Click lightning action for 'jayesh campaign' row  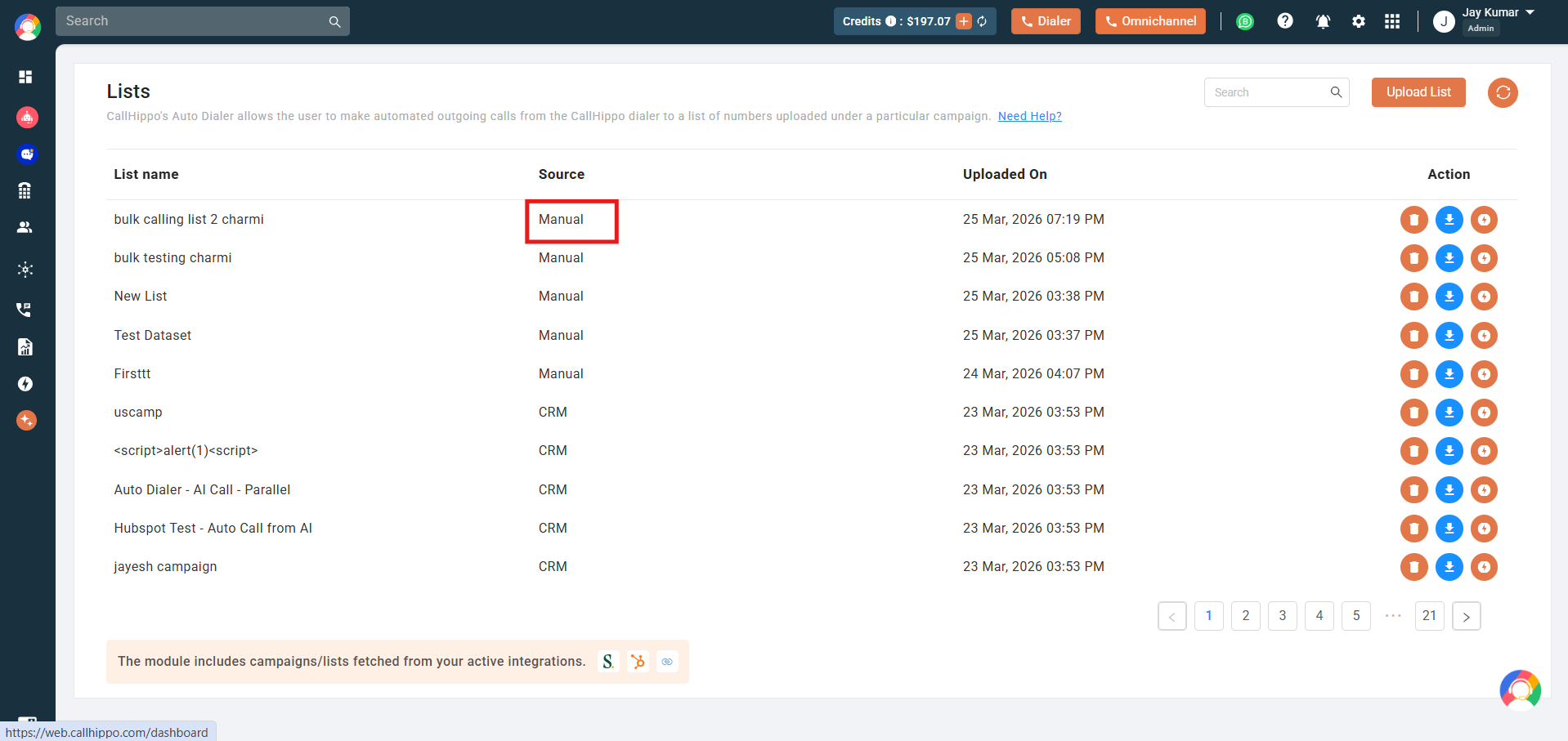tap(1485, 567)
